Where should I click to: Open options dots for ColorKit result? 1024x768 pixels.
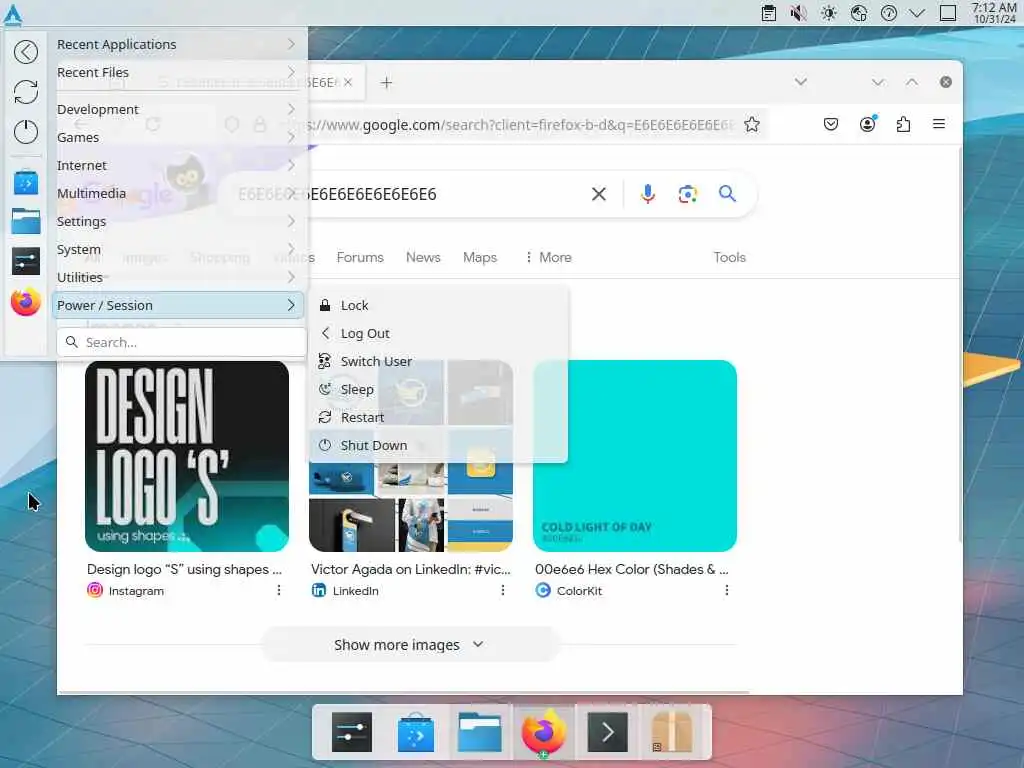point(727,590)
